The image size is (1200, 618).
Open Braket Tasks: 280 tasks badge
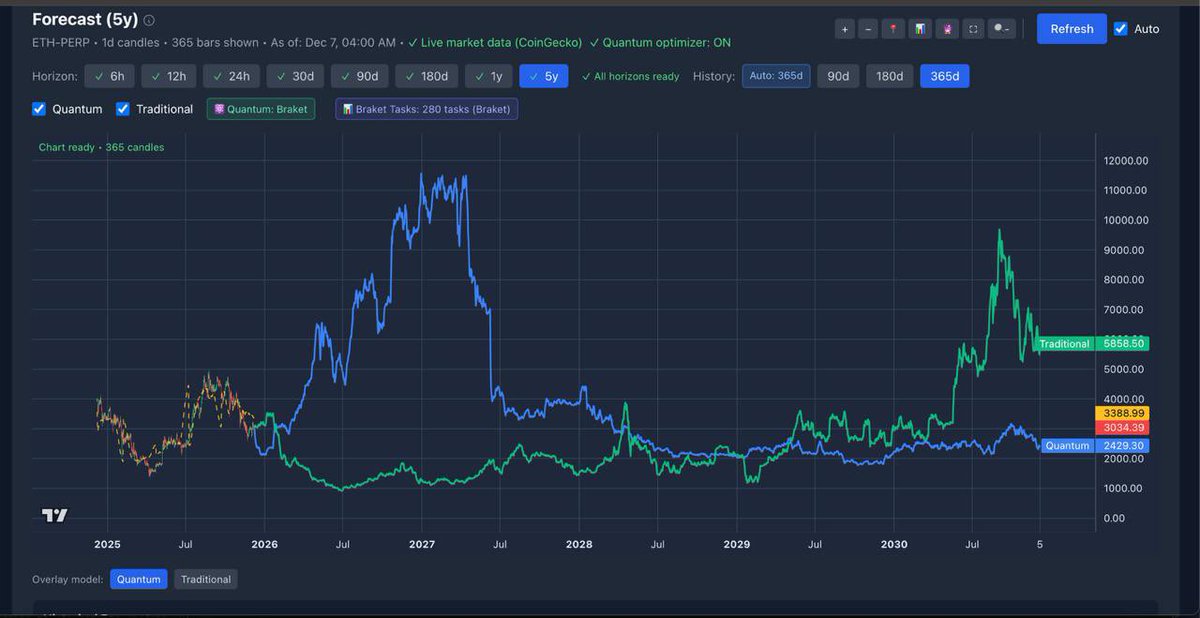pyautogui.click(x=427, y=109)
